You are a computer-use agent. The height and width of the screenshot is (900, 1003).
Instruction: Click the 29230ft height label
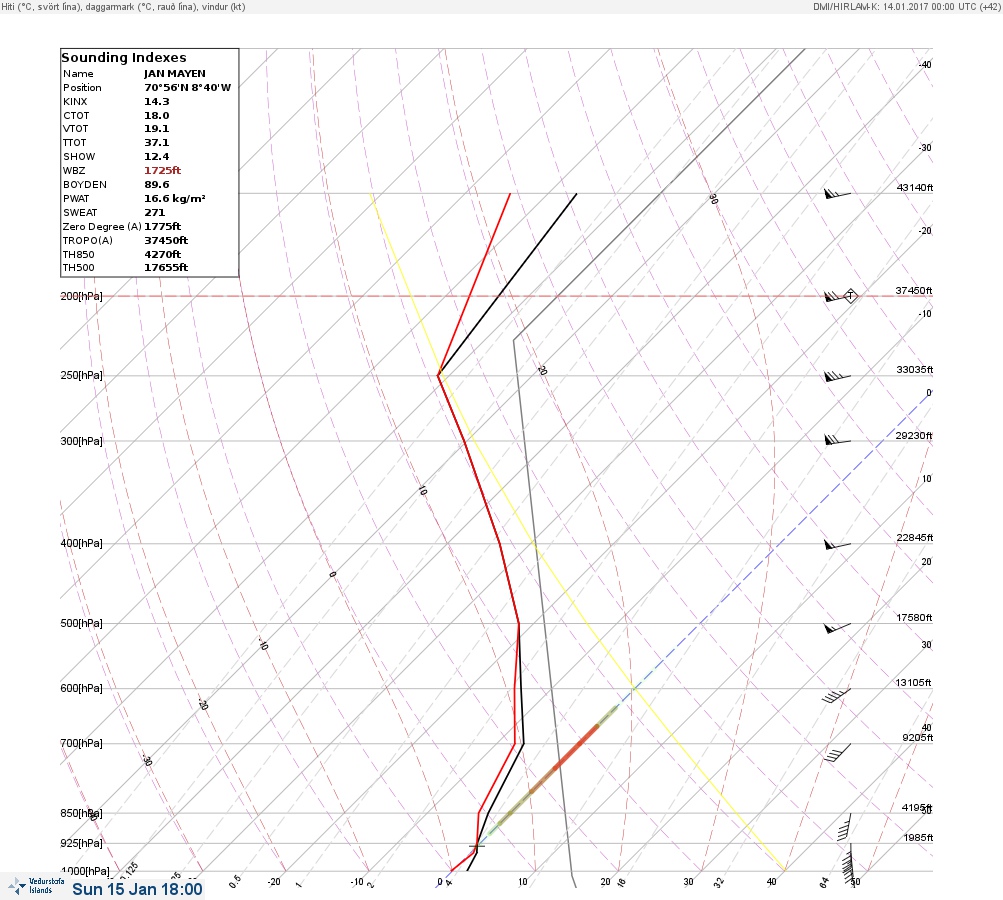click(x=914, y=436)
